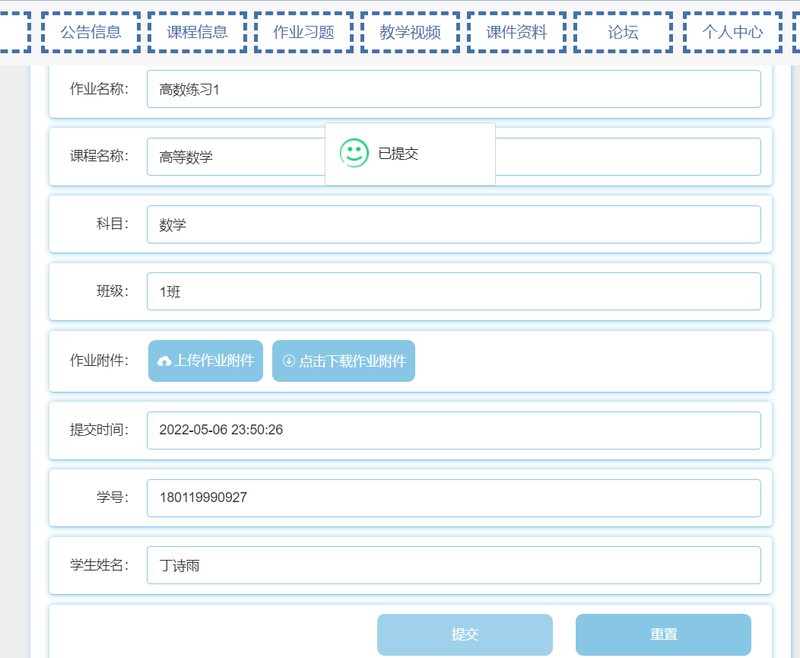
Task: Click the 提交时间 date field
Action: pos(454,431)
